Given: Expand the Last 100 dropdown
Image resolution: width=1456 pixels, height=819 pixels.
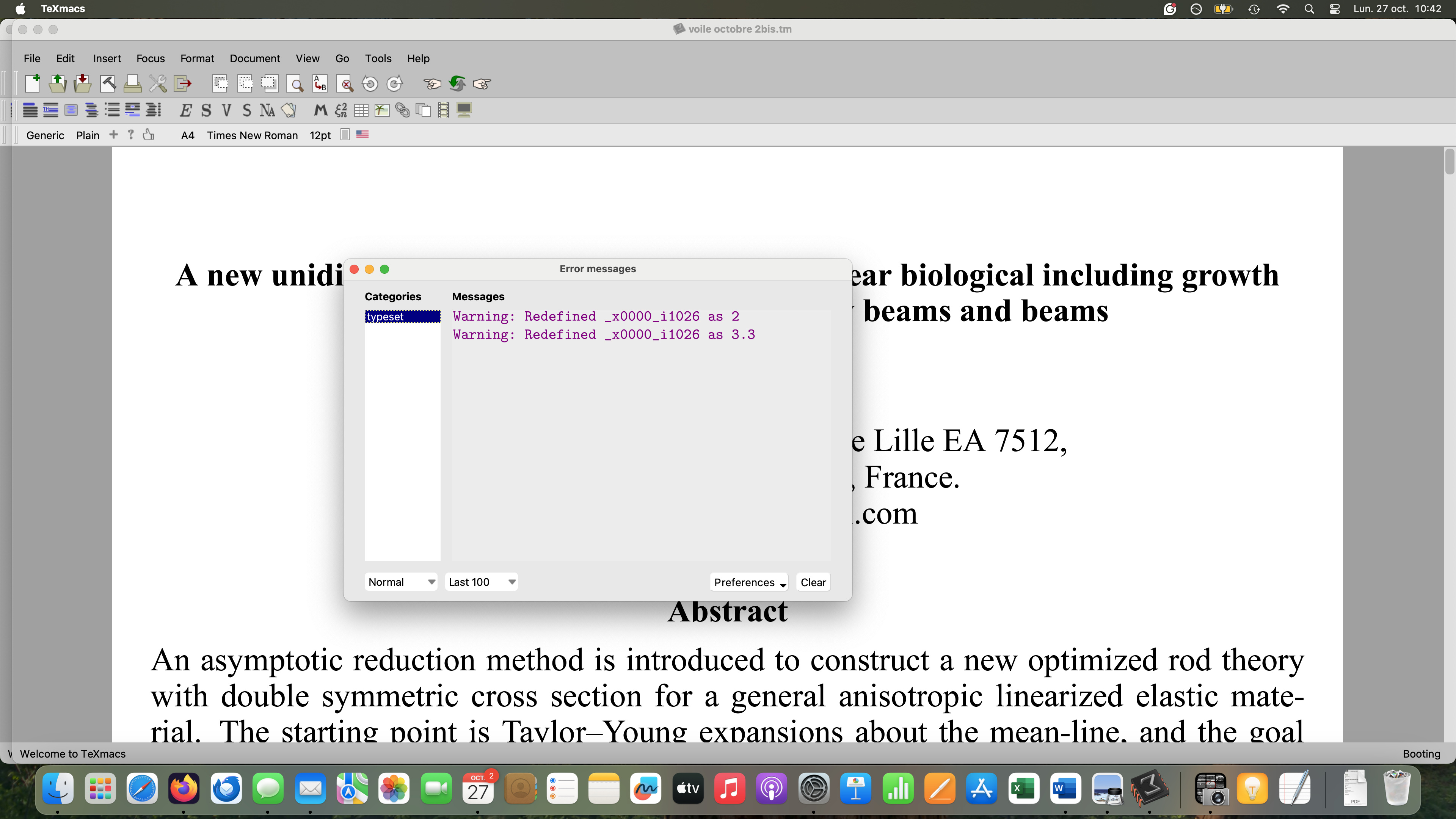Looking at the screenshot, I should [482, 582].
